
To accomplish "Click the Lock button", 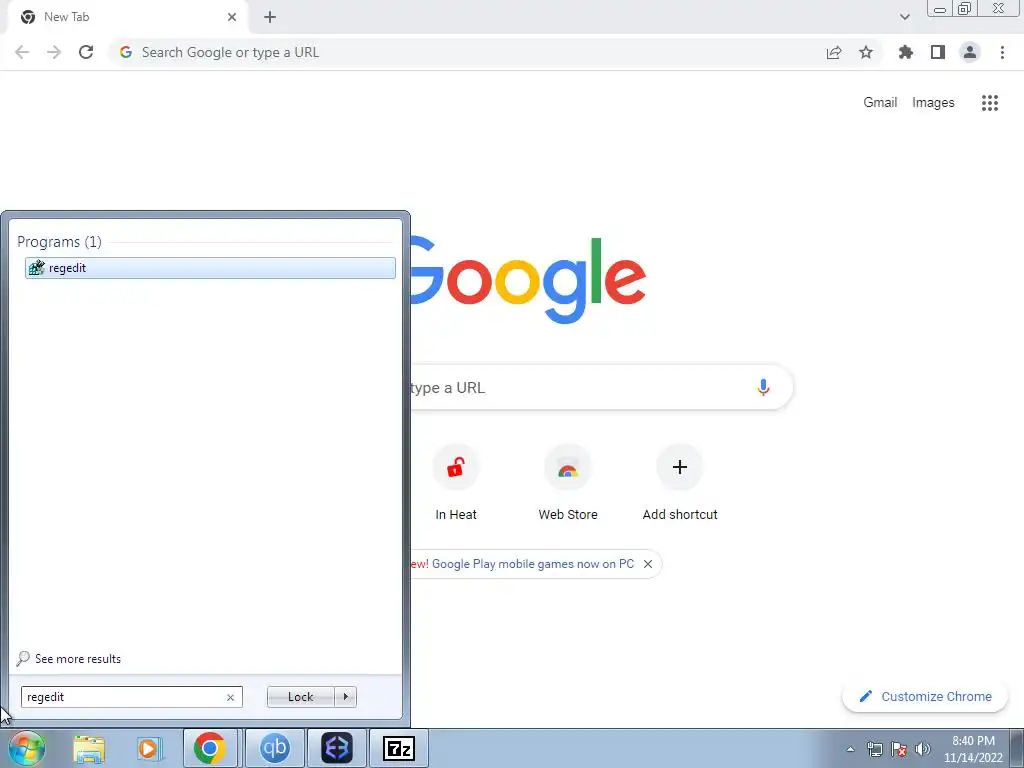I will click(300, 697).
